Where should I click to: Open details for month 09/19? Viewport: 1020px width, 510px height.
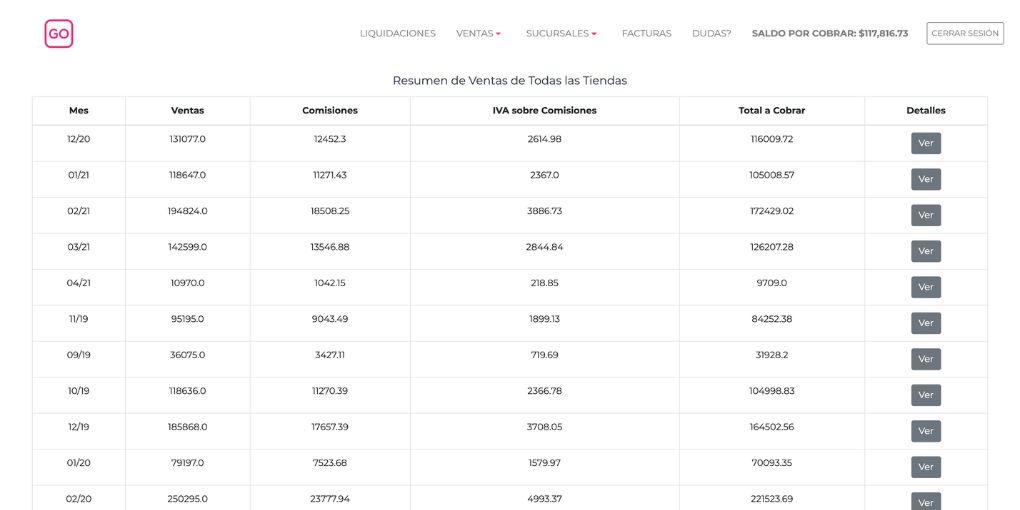click(925, 359)
